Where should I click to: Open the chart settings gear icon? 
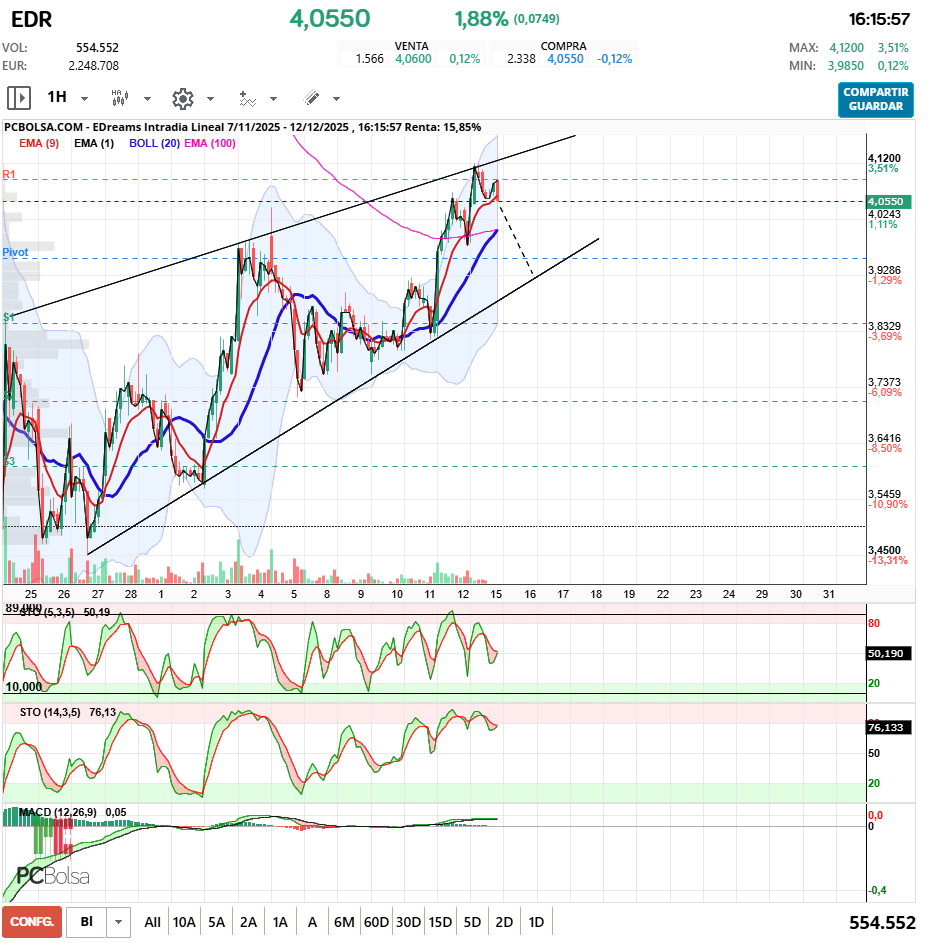(182, 98)
